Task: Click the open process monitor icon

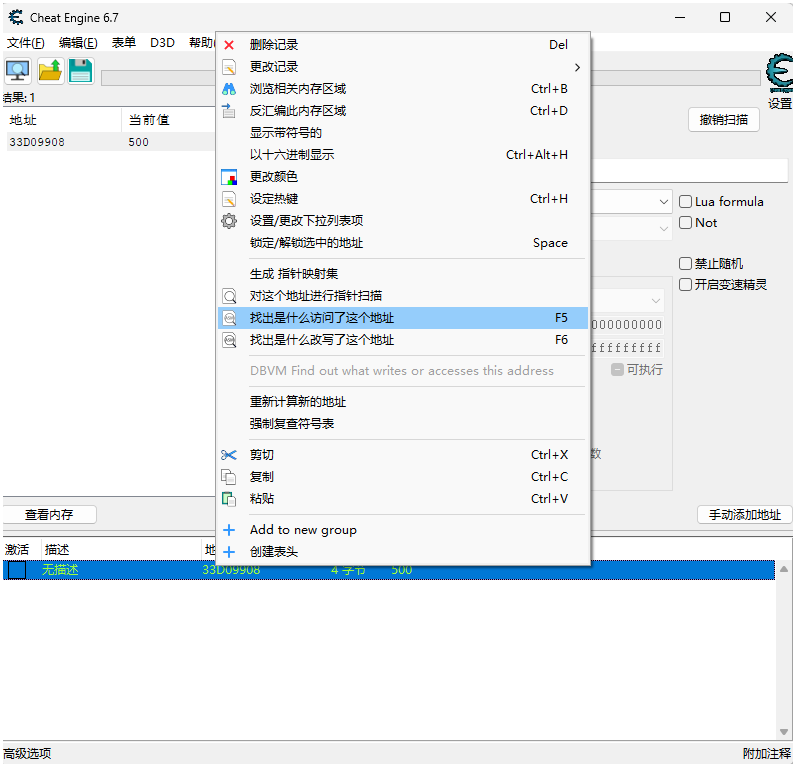Action: [17, 71]
